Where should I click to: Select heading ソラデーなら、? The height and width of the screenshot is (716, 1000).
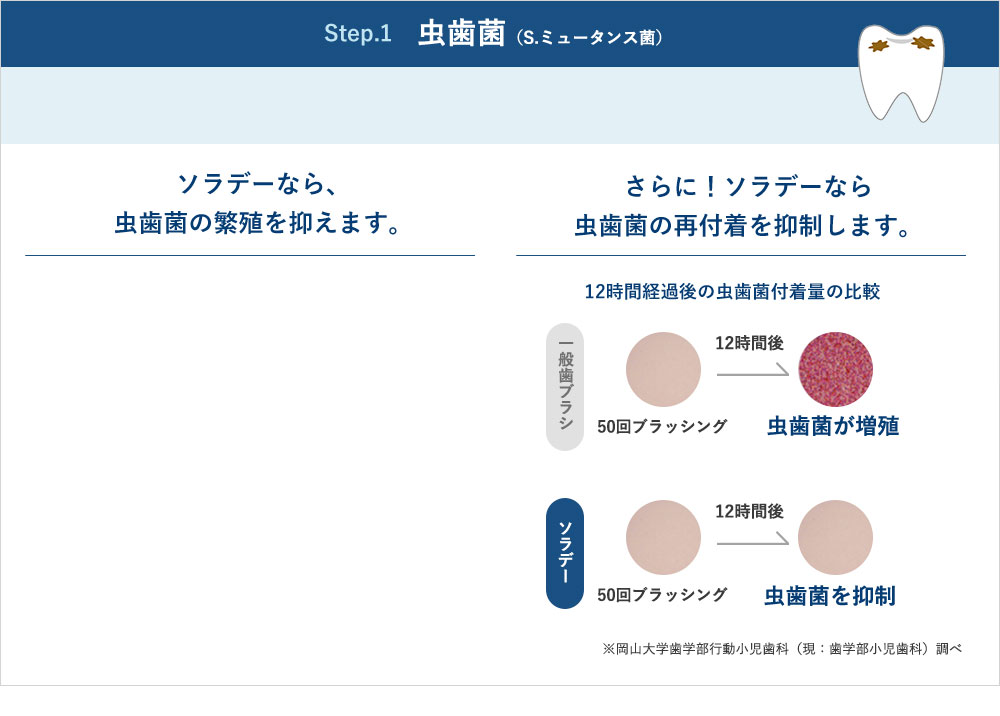256,184
